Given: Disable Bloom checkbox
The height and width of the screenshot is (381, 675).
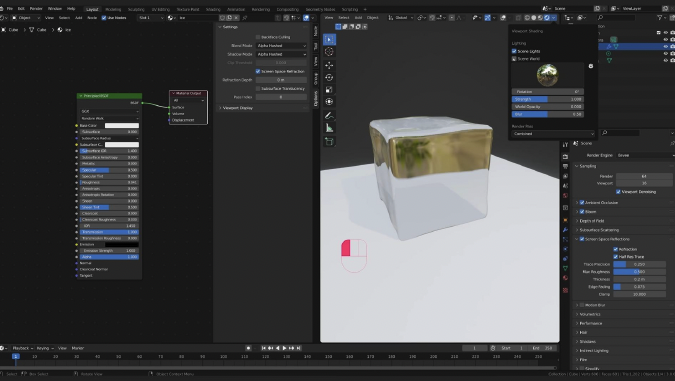Looking at the screenshot, I should 582,211.
